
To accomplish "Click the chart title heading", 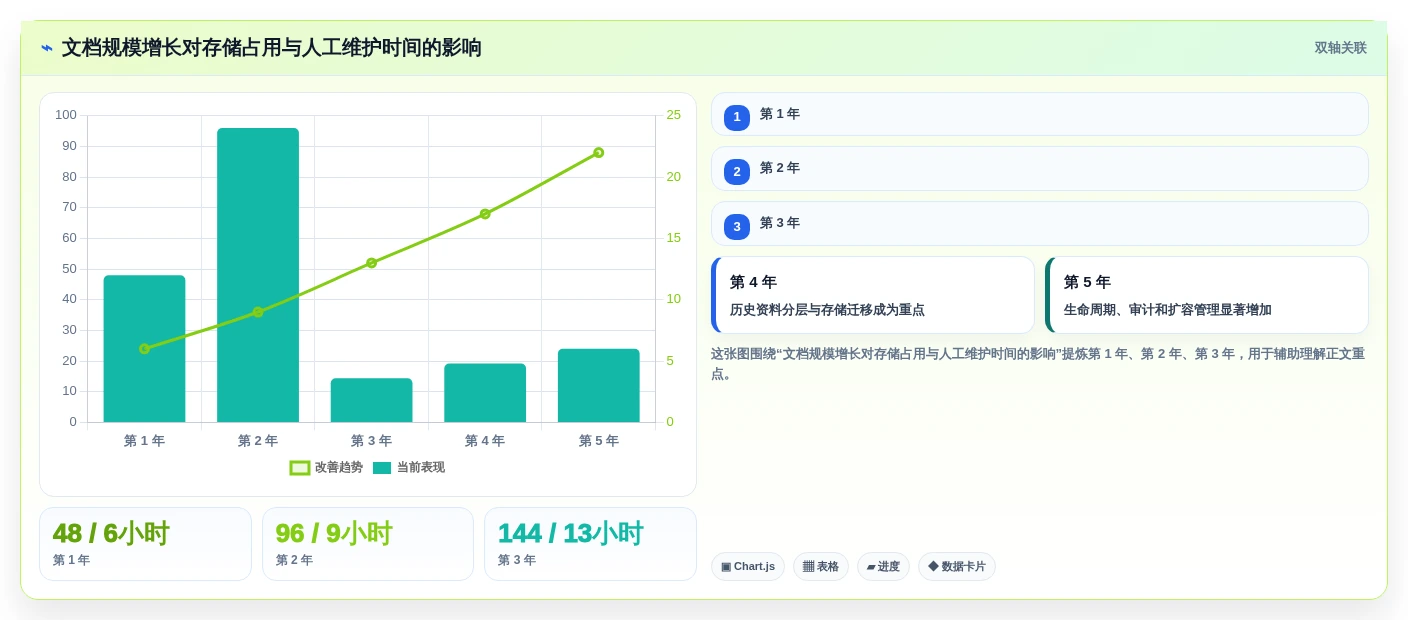I will tap(271, 48).
